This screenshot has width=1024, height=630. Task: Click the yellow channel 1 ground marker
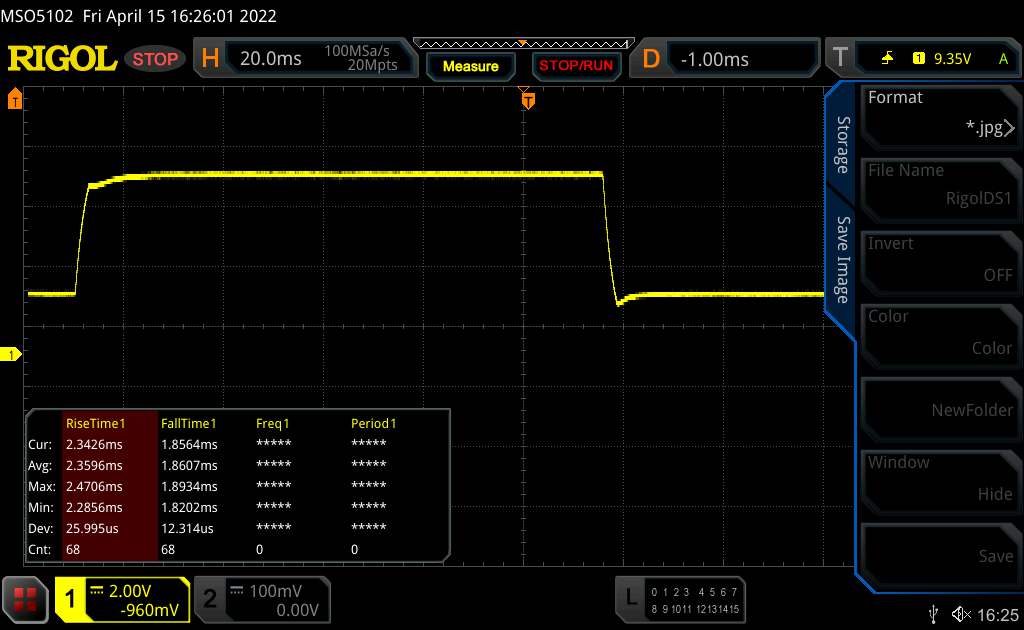[10, 354]
